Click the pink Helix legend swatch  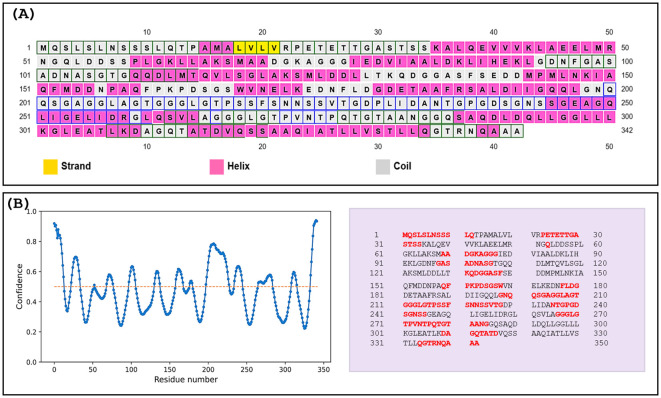tap(217, 167)
